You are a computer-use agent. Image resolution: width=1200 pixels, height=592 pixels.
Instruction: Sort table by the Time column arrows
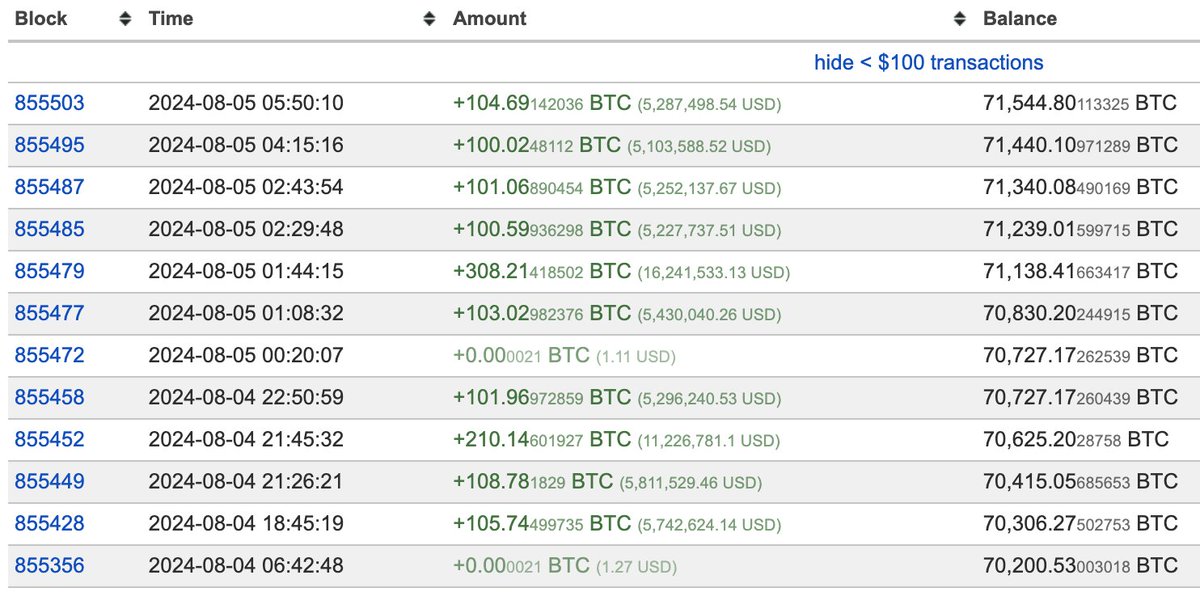coord(429,19)
